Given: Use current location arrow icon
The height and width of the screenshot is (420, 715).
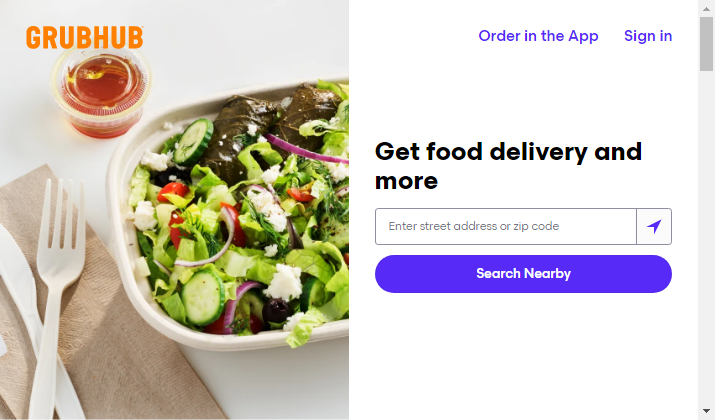Looking at the screenshot, I should point(654,227).
